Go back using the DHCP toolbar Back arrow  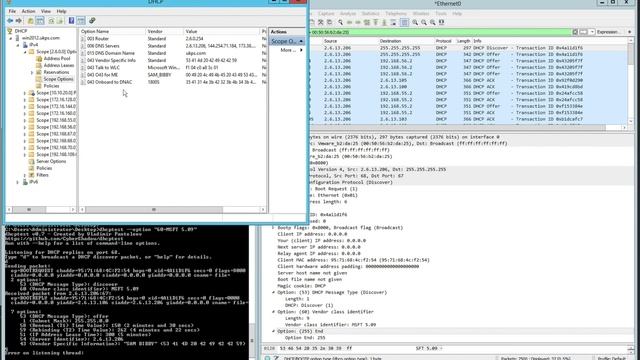[x=10, y=21]
